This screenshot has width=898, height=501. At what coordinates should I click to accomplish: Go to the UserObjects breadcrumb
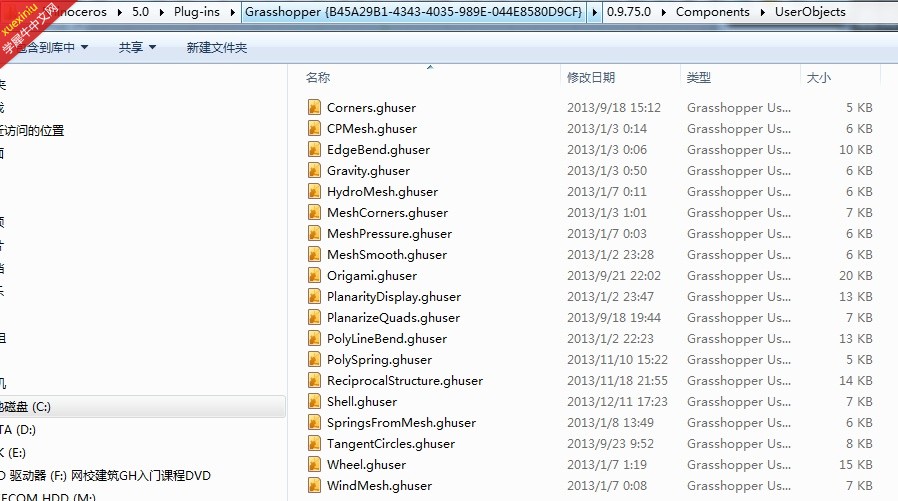tap(810, 12)
